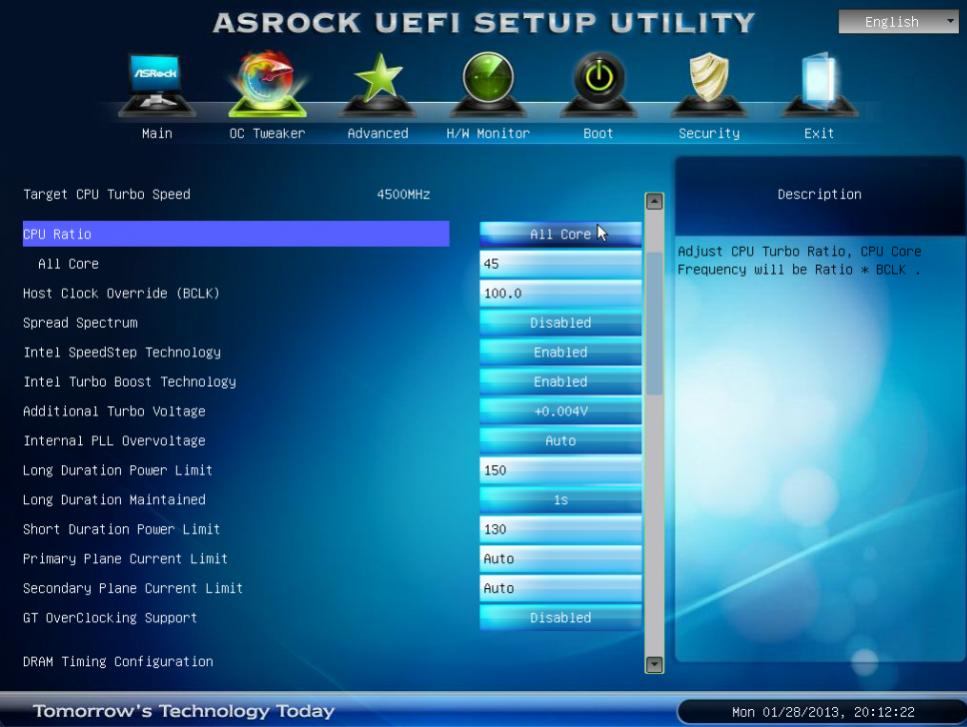Screen dimensions: 967x727
Task: Select the Short Duration Power Limit label
Action: coord(121,529)
